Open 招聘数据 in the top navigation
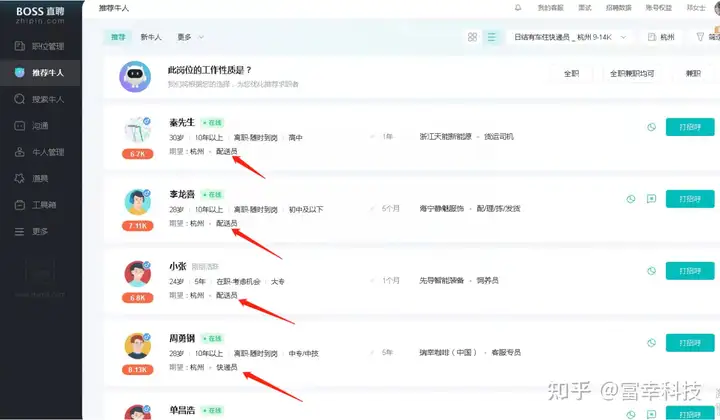720x420 pixels. click(620, 7)
